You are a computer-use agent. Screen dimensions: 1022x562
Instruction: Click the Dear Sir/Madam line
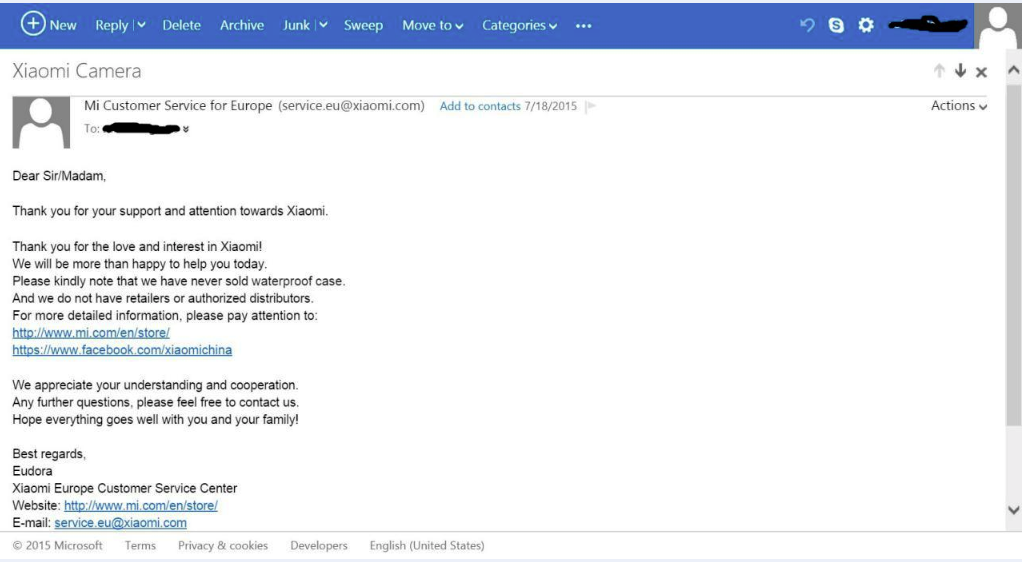[59, 176]
